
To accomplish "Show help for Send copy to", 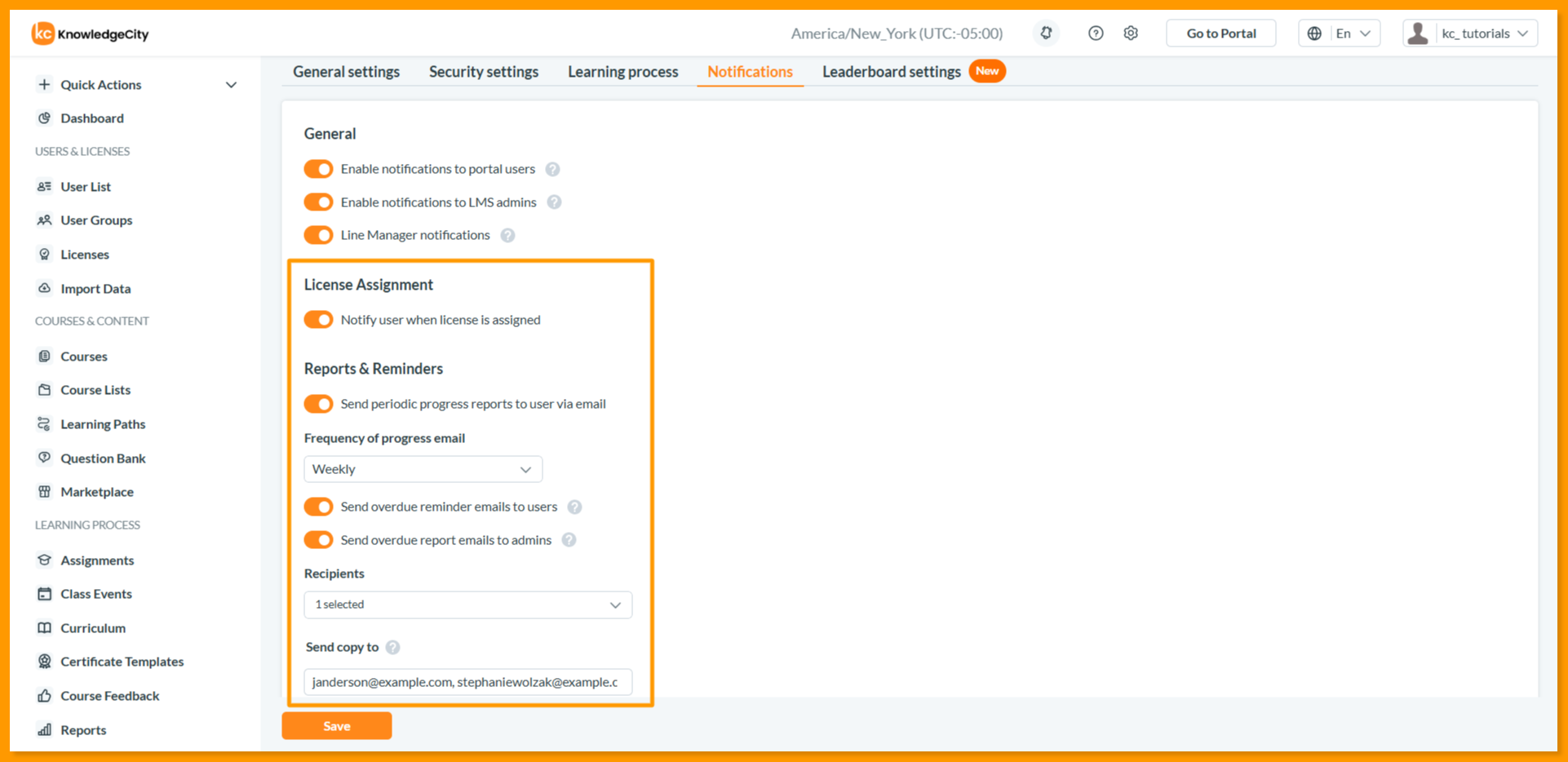I will (393, 648).
